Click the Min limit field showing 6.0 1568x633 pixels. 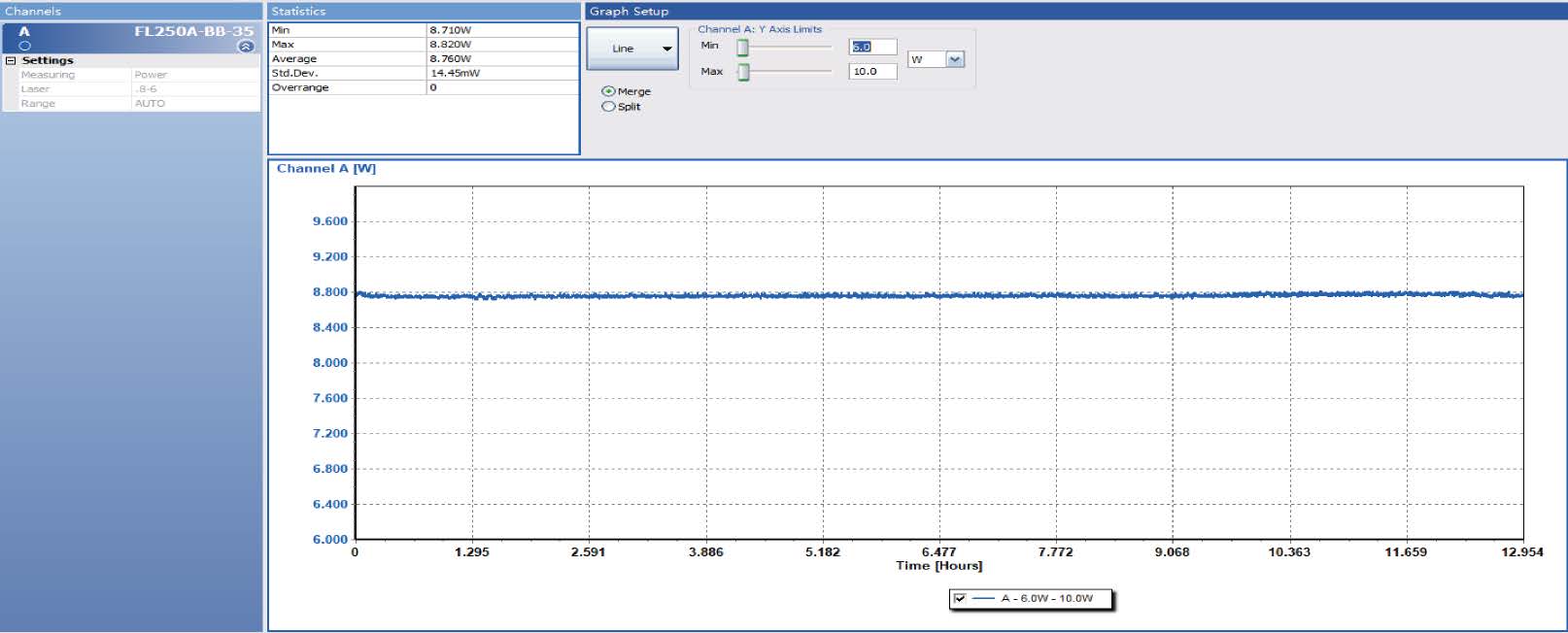pos(871,47)
